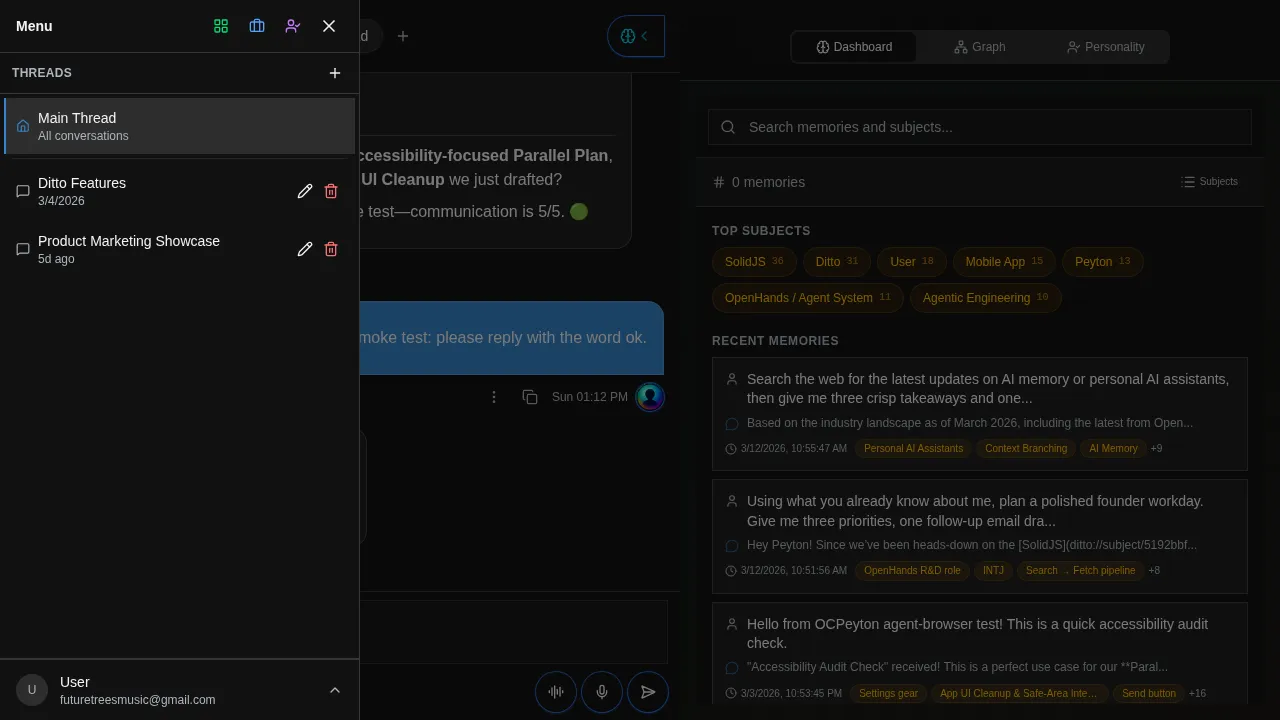Click the green grid icon in Menu header
Screen dimensions: 1280x720
pos(221,26)
